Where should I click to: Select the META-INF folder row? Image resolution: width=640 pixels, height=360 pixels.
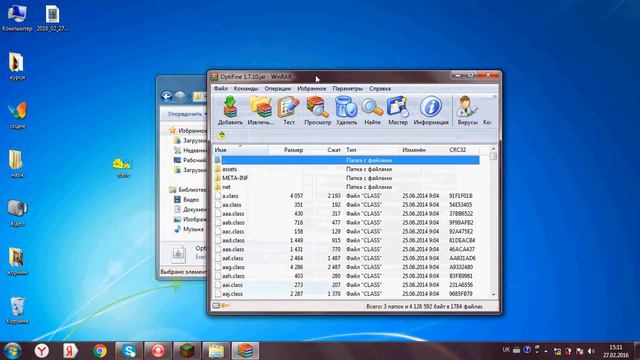pos(346,178)
